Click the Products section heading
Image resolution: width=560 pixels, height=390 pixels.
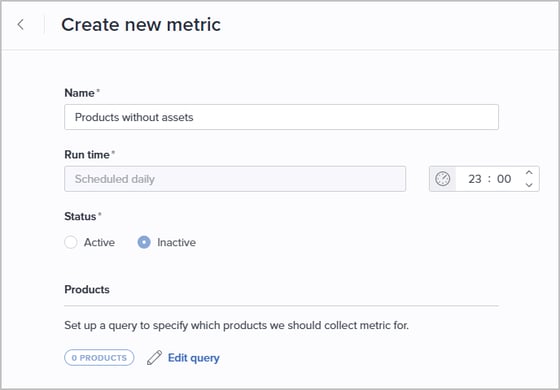point(87,289)
